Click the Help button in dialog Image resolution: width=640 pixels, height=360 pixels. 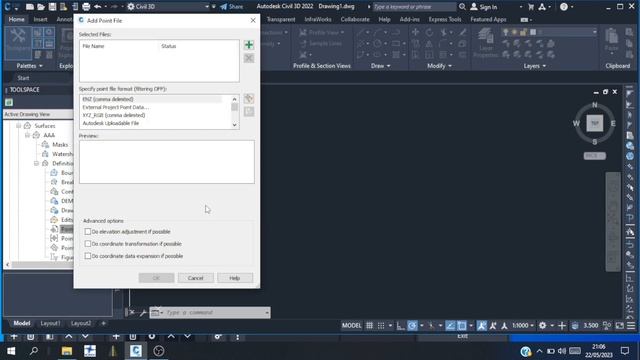coord(235,278)
